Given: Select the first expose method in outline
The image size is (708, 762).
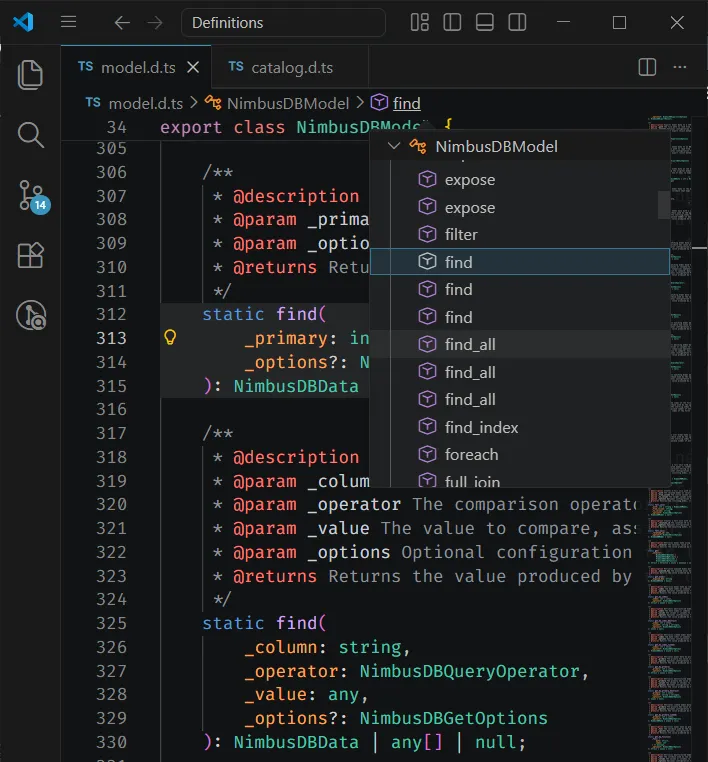Looking at the screenshot, I should tap(520, 179).
